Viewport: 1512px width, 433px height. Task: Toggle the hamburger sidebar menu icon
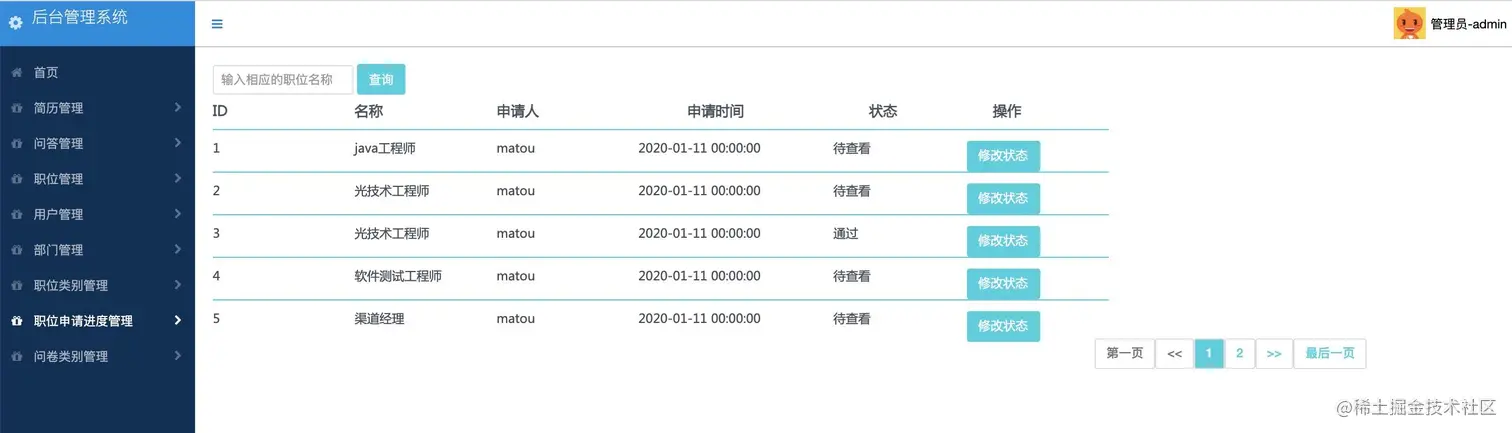point(217,24)
